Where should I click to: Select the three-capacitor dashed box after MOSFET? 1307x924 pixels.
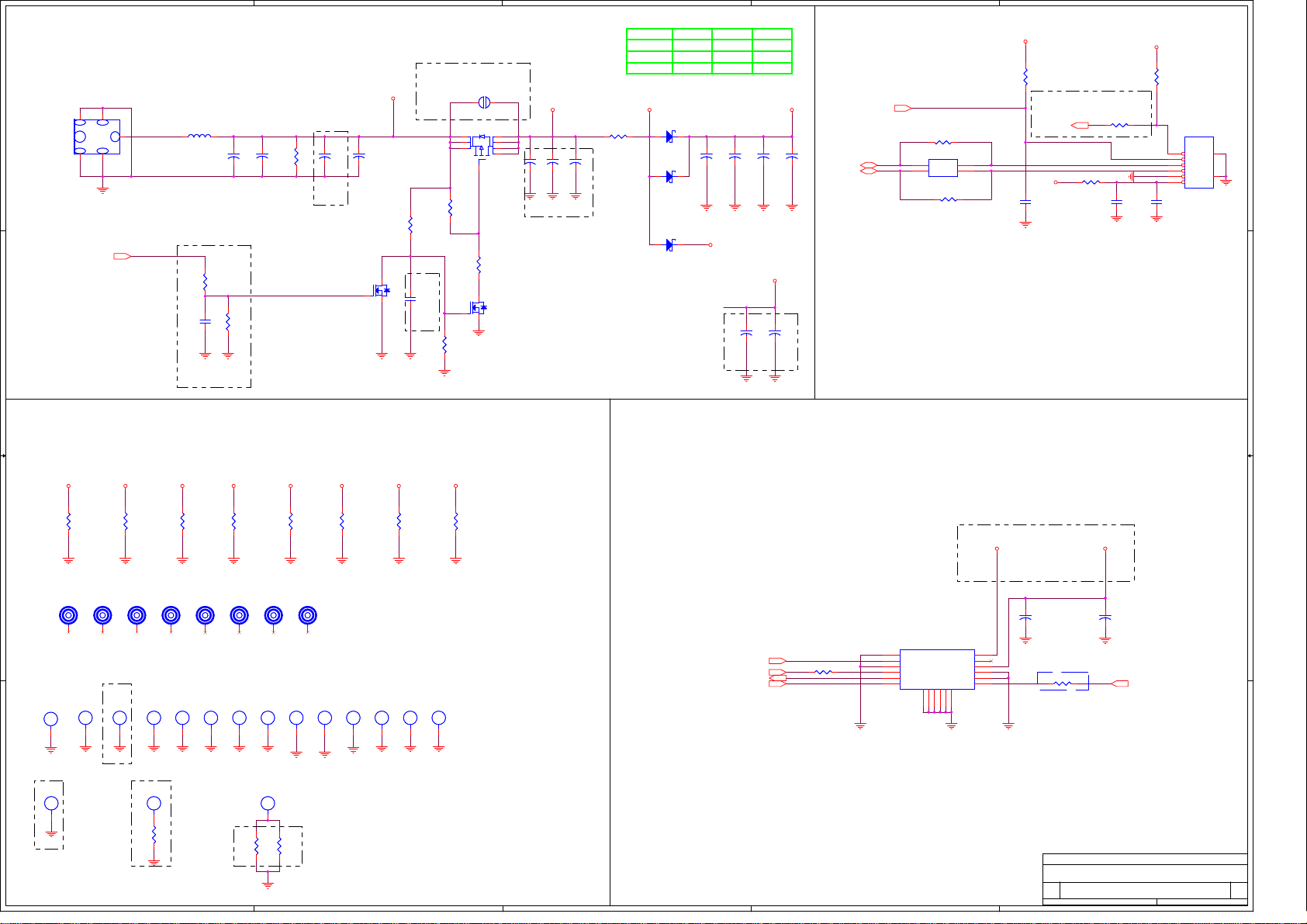(x=558, y=182)
